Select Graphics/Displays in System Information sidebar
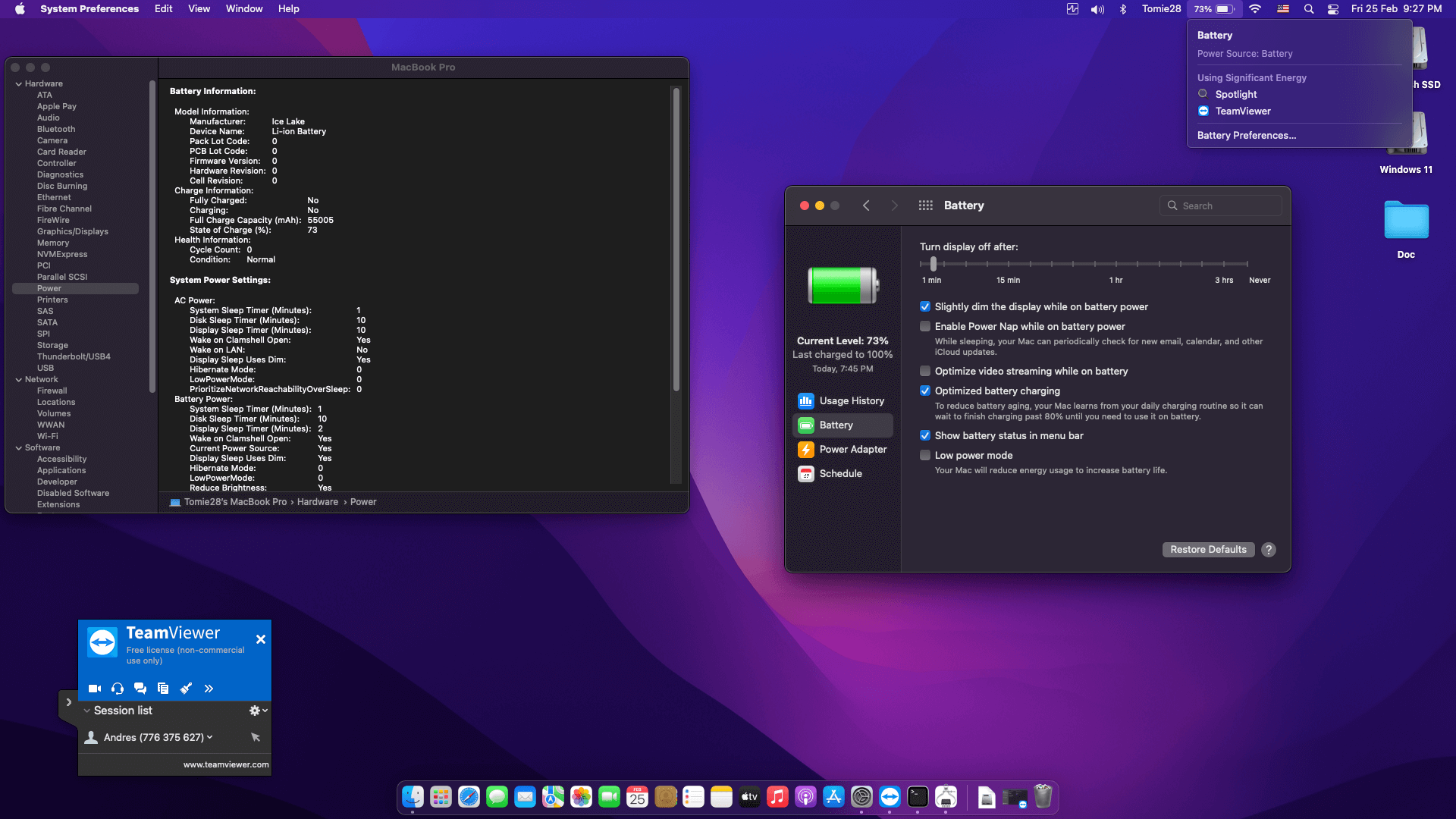1456x819 pixels. coord(73,231)
